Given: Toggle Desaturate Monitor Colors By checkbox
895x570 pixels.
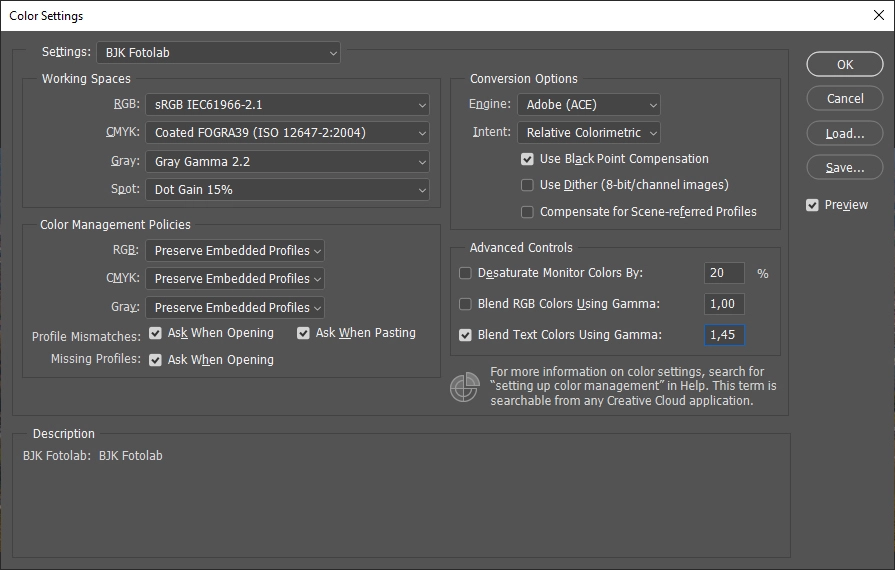Looking at the screenshot, I should pyautogui.click(x=465, y=274).
